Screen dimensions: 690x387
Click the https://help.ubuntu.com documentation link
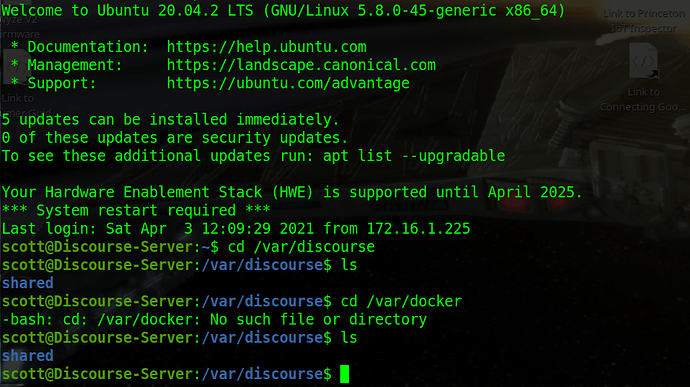click(x=266, y=47)
